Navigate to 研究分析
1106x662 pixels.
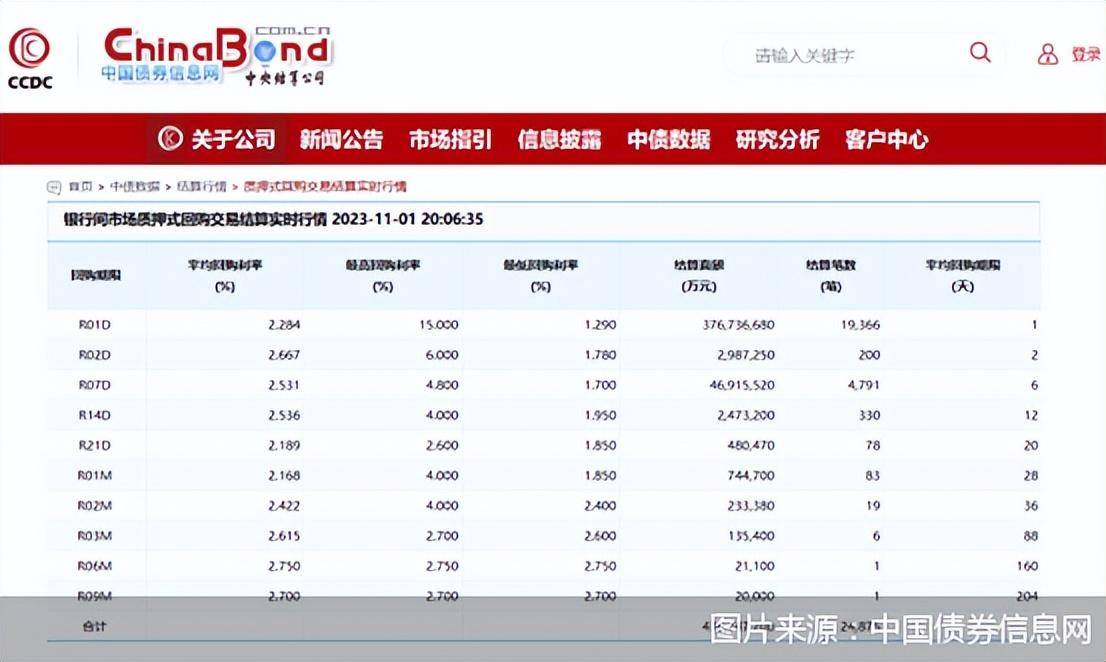(777, 139)
